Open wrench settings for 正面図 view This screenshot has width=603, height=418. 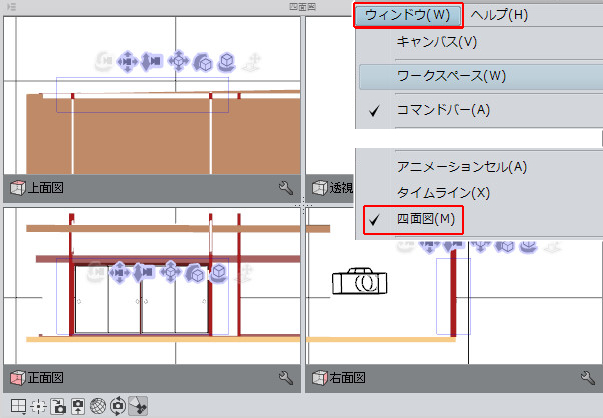coord(286,378)
